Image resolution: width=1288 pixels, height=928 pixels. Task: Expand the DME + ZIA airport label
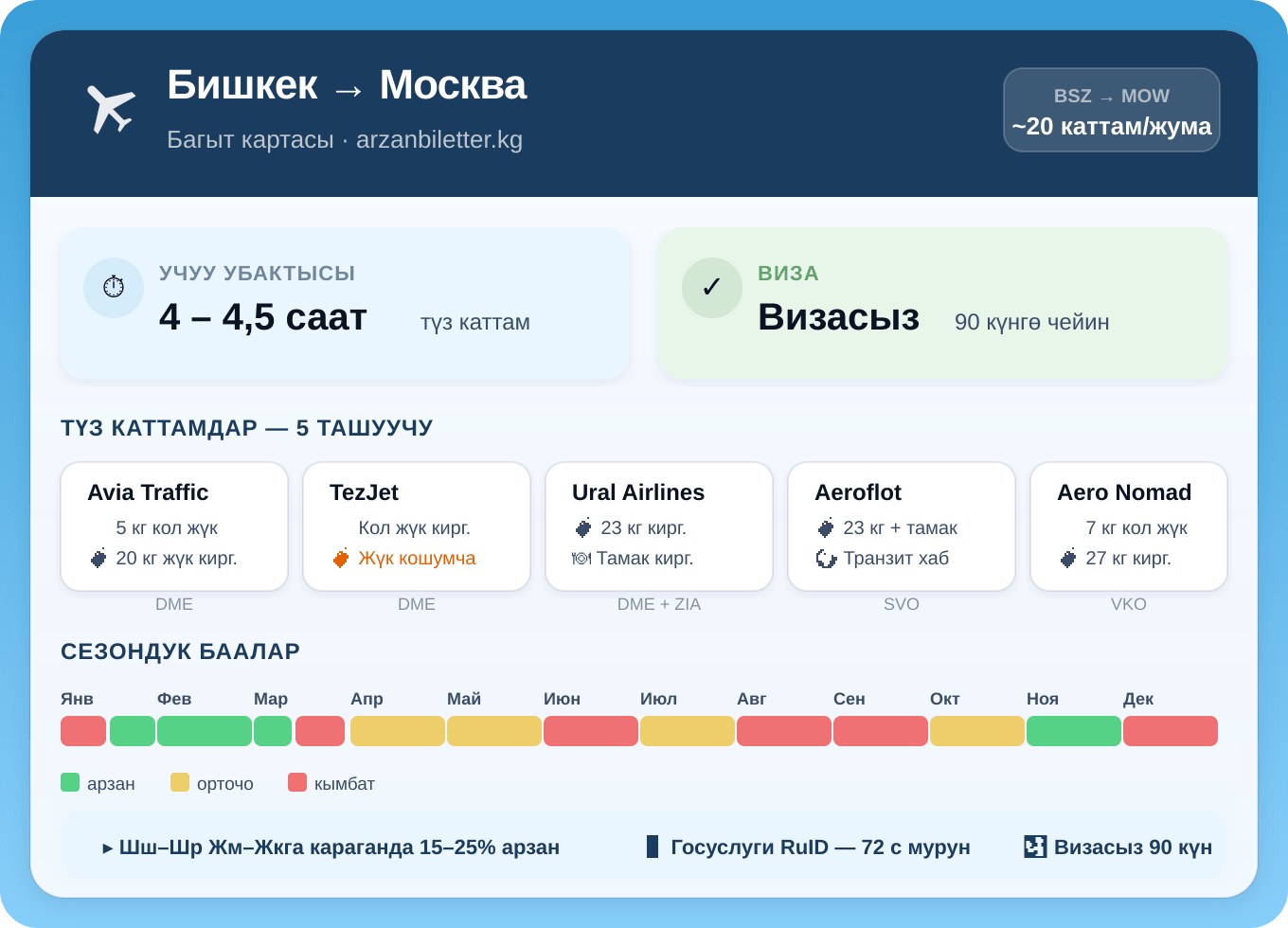pos(659,604)
